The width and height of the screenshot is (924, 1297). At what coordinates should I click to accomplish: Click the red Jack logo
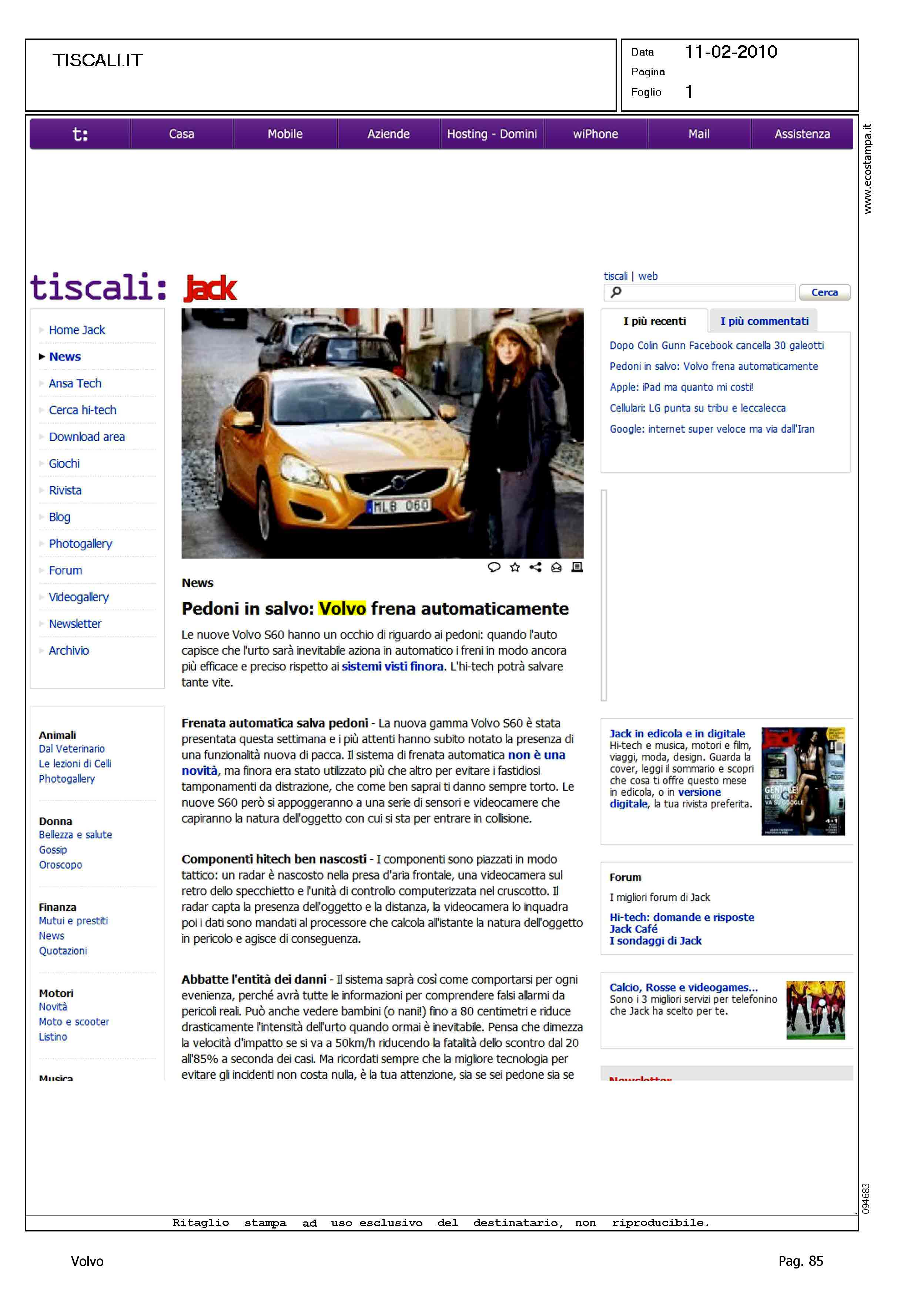coord(210,289)
